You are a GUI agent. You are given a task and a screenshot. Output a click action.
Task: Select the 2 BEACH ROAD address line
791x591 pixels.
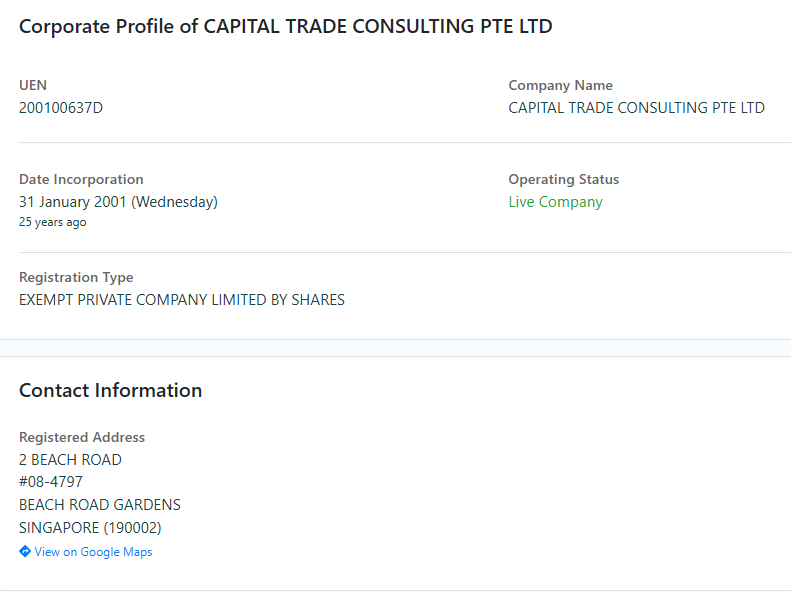coord(70,460)
